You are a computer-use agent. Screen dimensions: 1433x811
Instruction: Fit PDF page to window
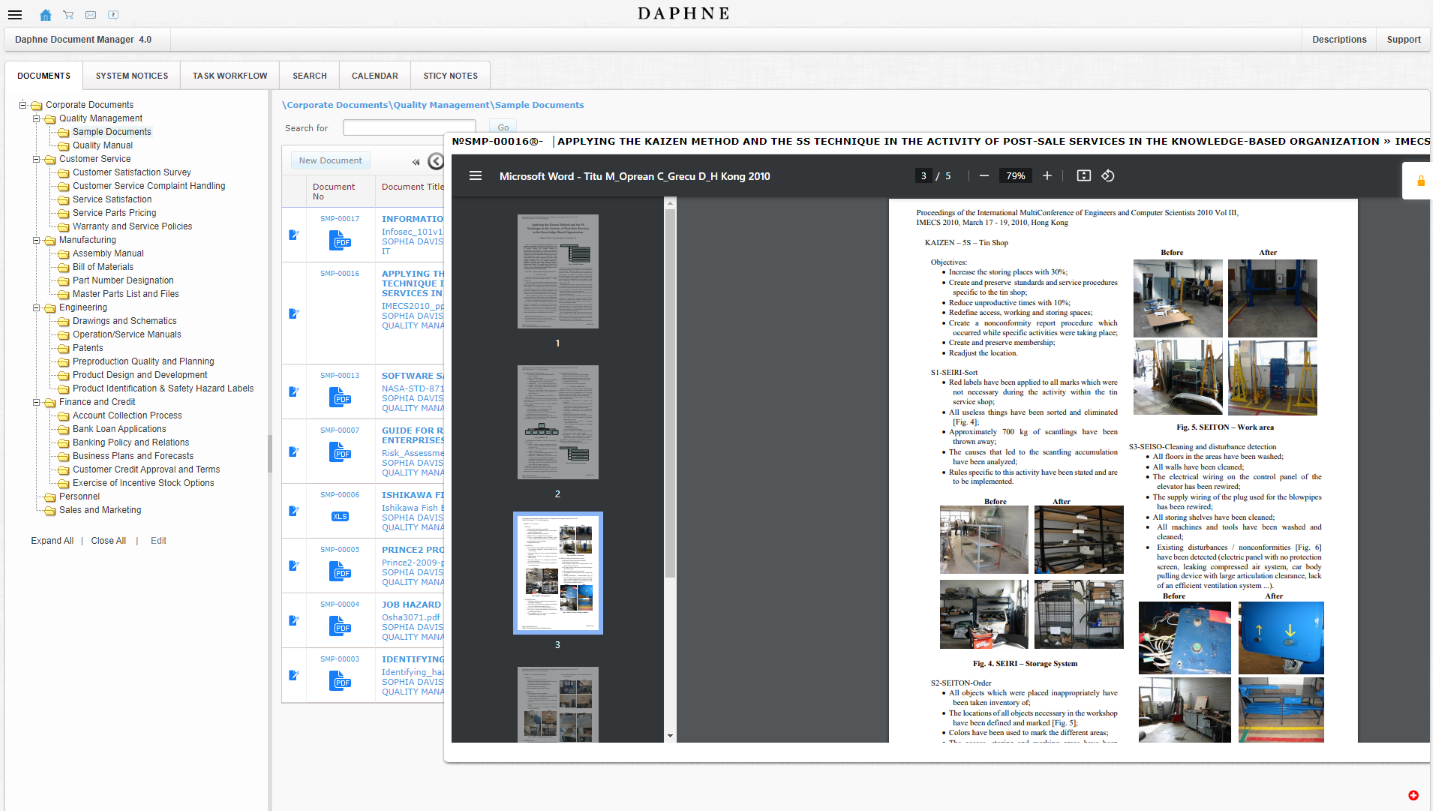(1083, 176)
